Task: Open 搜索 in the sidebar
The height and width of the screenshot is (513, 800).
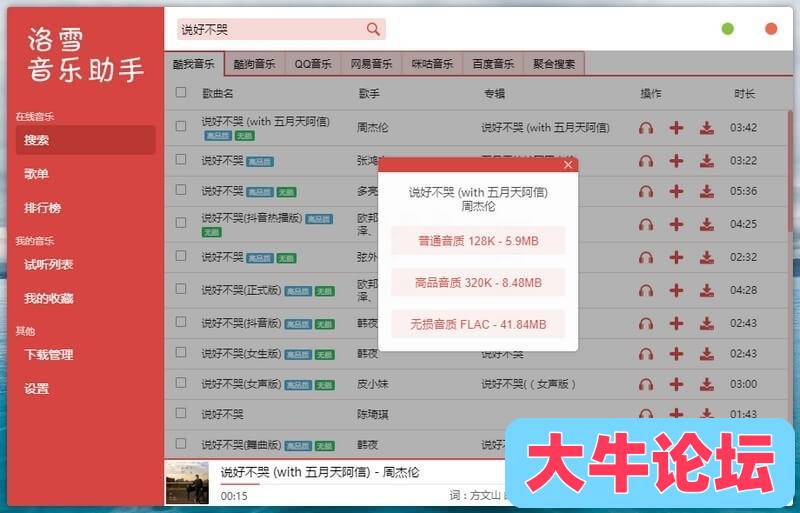Action: [x=85, y=140]
